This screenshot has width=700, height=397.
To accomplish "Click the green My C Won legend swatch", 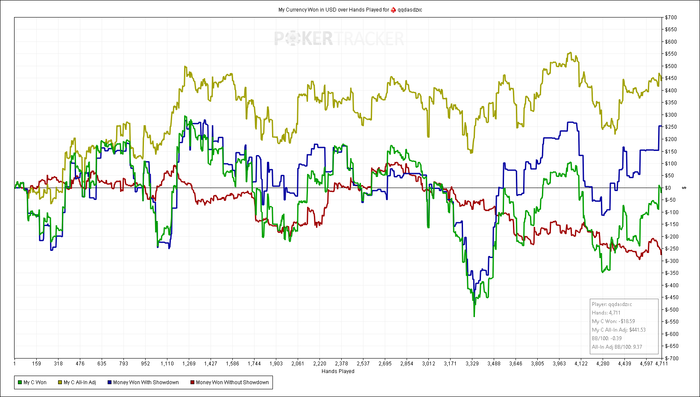I will (19, 382).
